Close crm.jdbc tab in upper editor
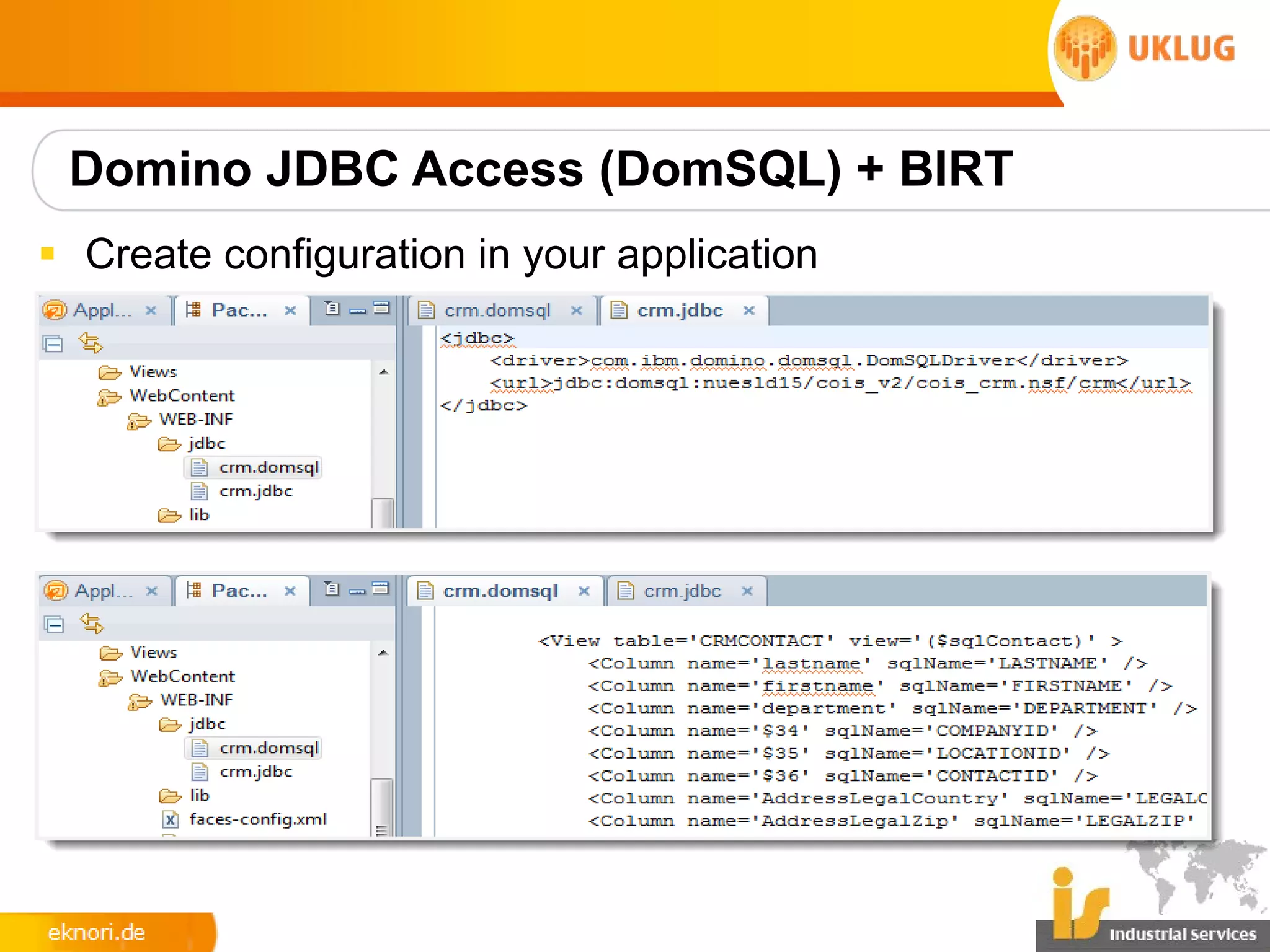 tap(748, 311)
